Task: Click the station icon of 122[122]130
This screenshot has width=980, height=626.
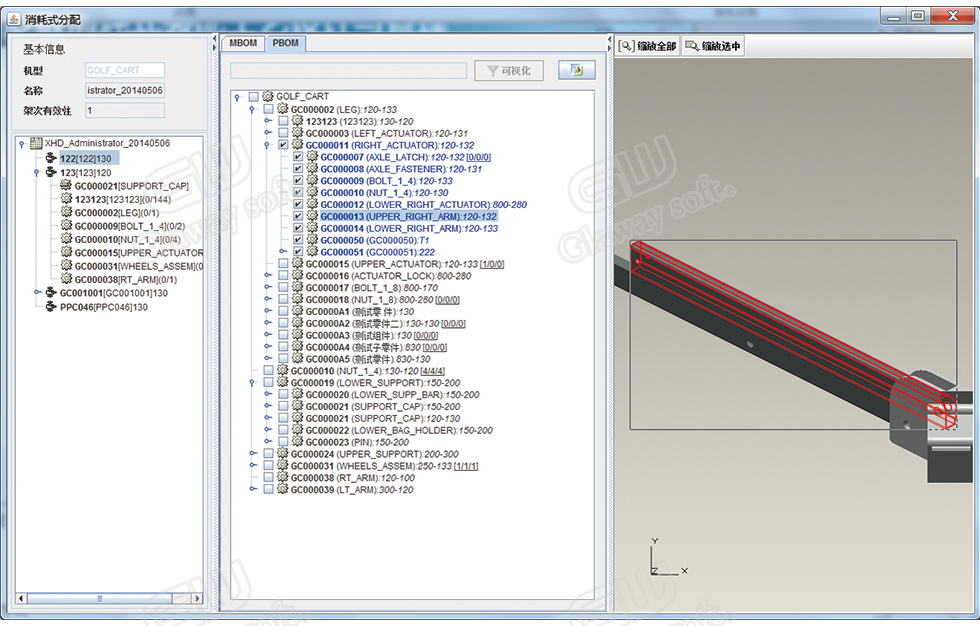Action: click(x=51, y=157)
